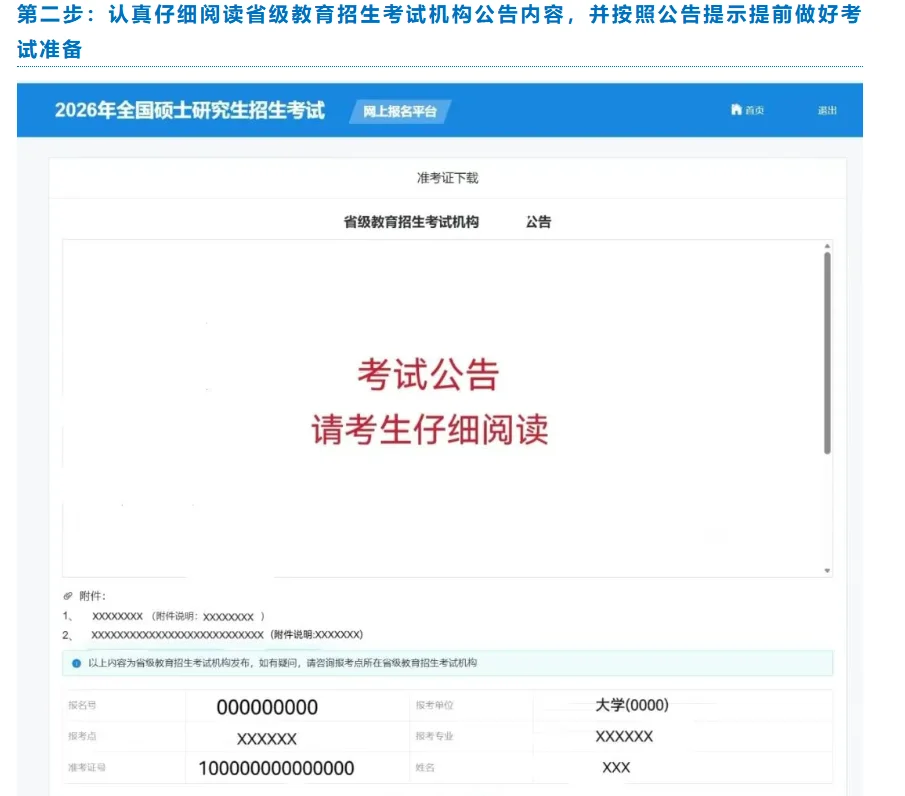Click the 准考证号 field value
The image size is (905, 796).
coord(275,768)
